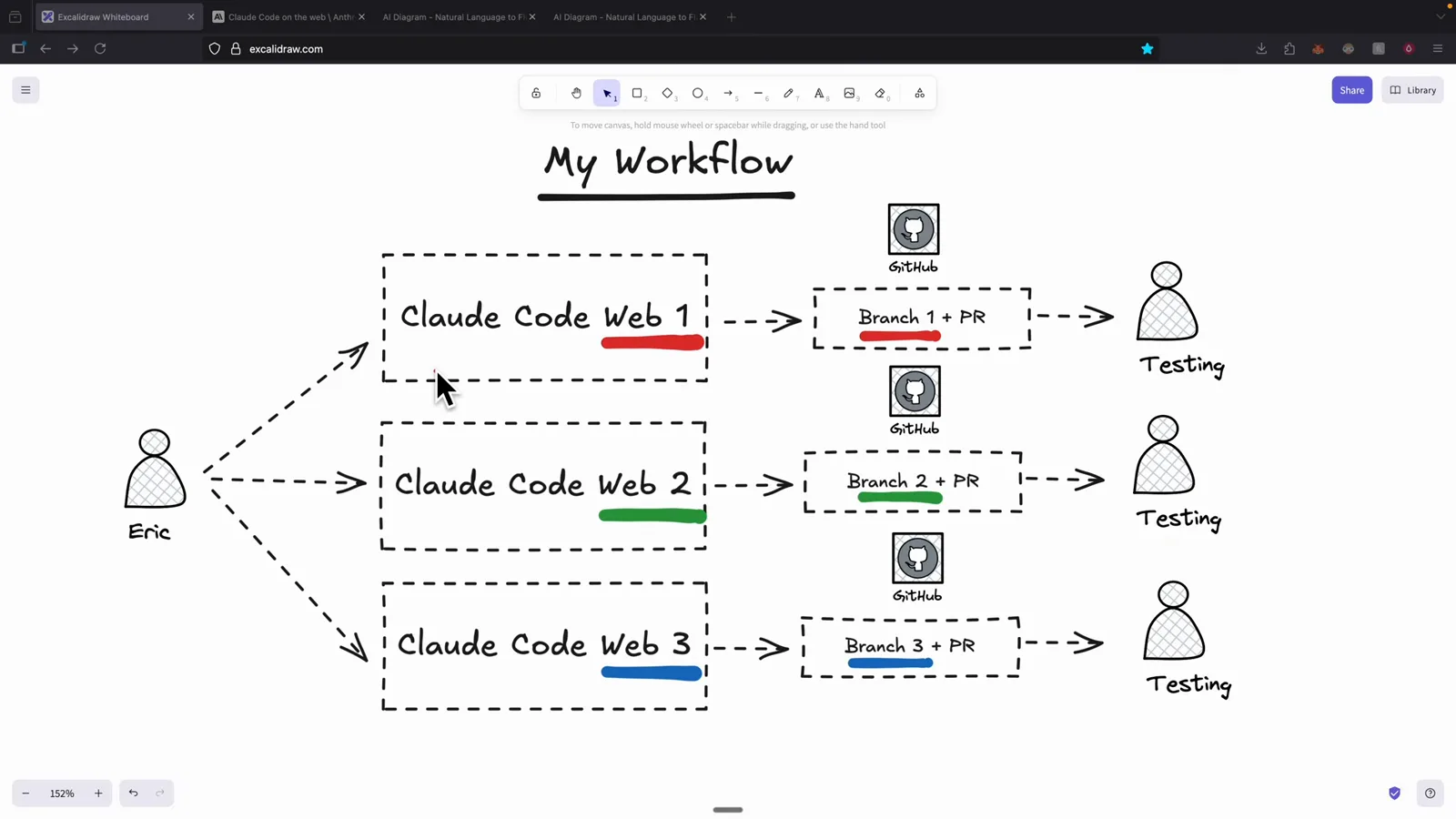This screenshot has width=1456, height=819.
Task: Click the excalidraw.com address bar
Action: point(682,49)
